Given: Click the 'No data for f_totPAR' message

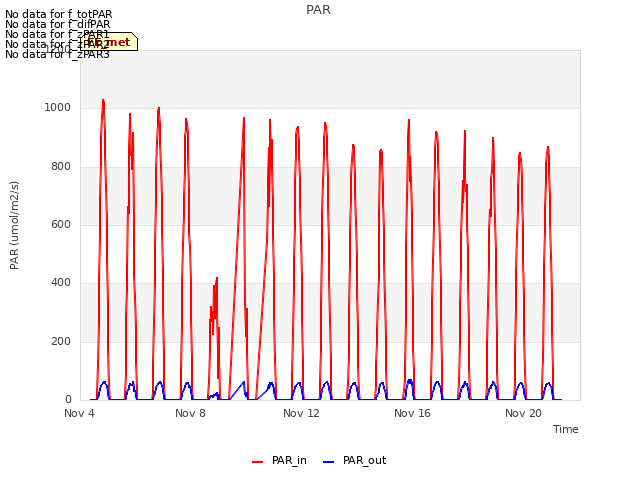Looking at the screenshot, I should [x=58, y=14].
